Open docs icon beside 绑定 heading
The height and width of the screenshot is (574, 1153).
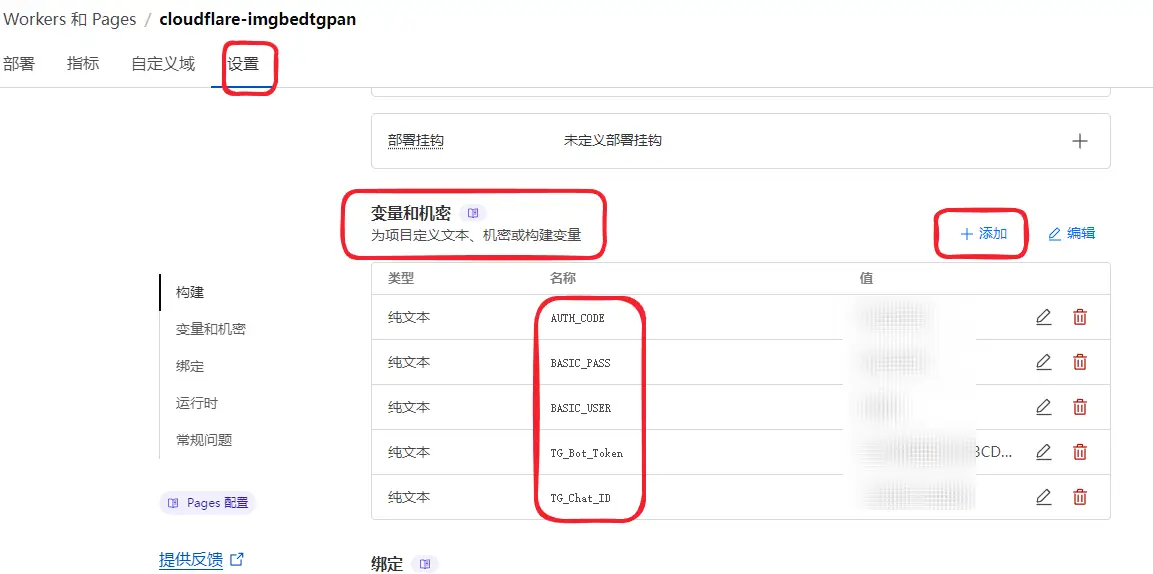point(425,564)
